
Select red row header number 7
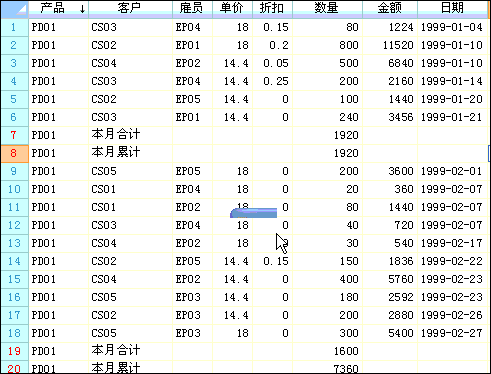15,135
